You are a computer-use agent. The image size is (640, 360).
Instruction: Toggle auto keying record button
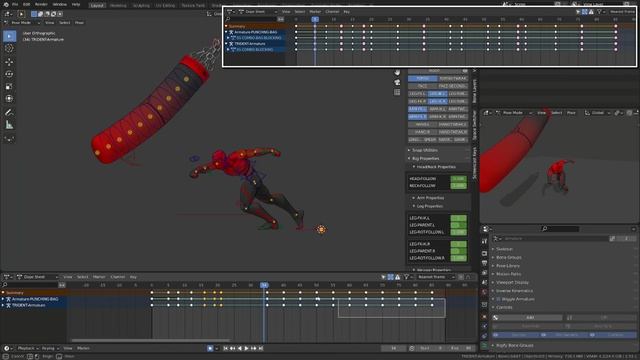pyautogui.click(x=210, y=348)
